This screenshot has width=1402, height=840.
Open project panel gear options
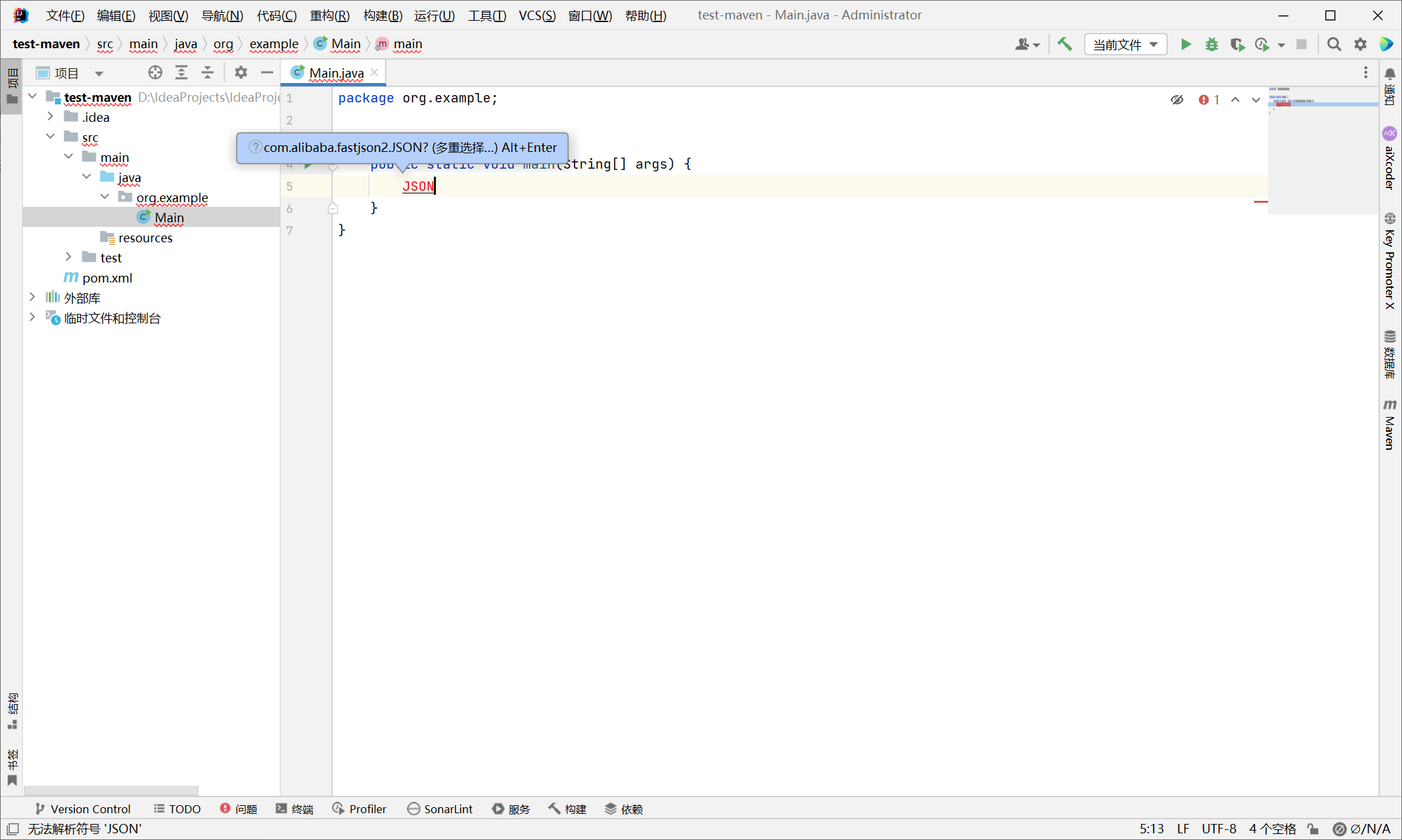(240, 72)
